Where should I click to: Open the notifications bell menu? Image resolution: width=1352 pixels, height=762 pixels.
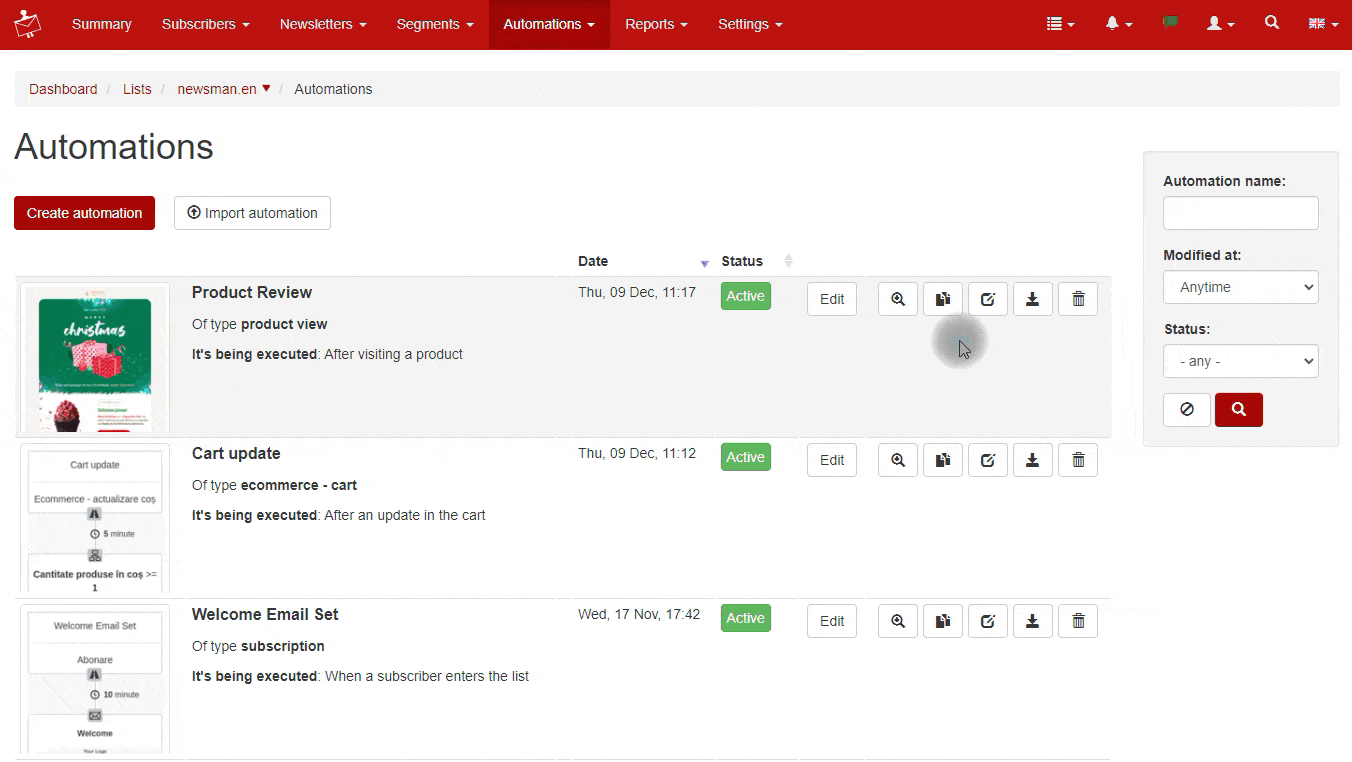pyautogui.click(x=1119, y=24)
